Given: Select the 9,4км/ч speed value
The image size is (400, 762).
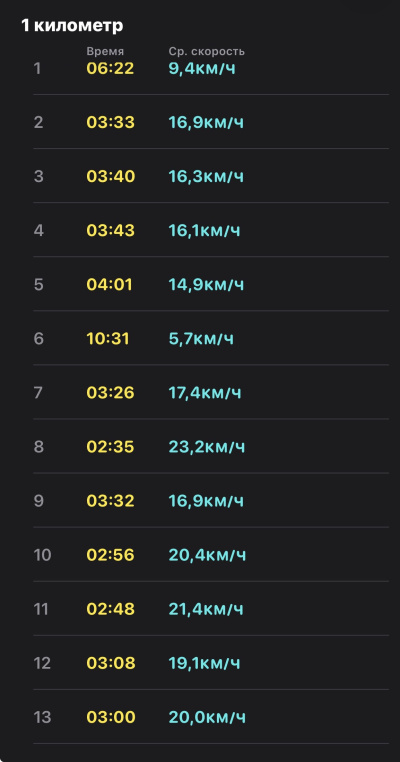Looking at the screenshot, I should pyautogui.click(x=202, y=69).
